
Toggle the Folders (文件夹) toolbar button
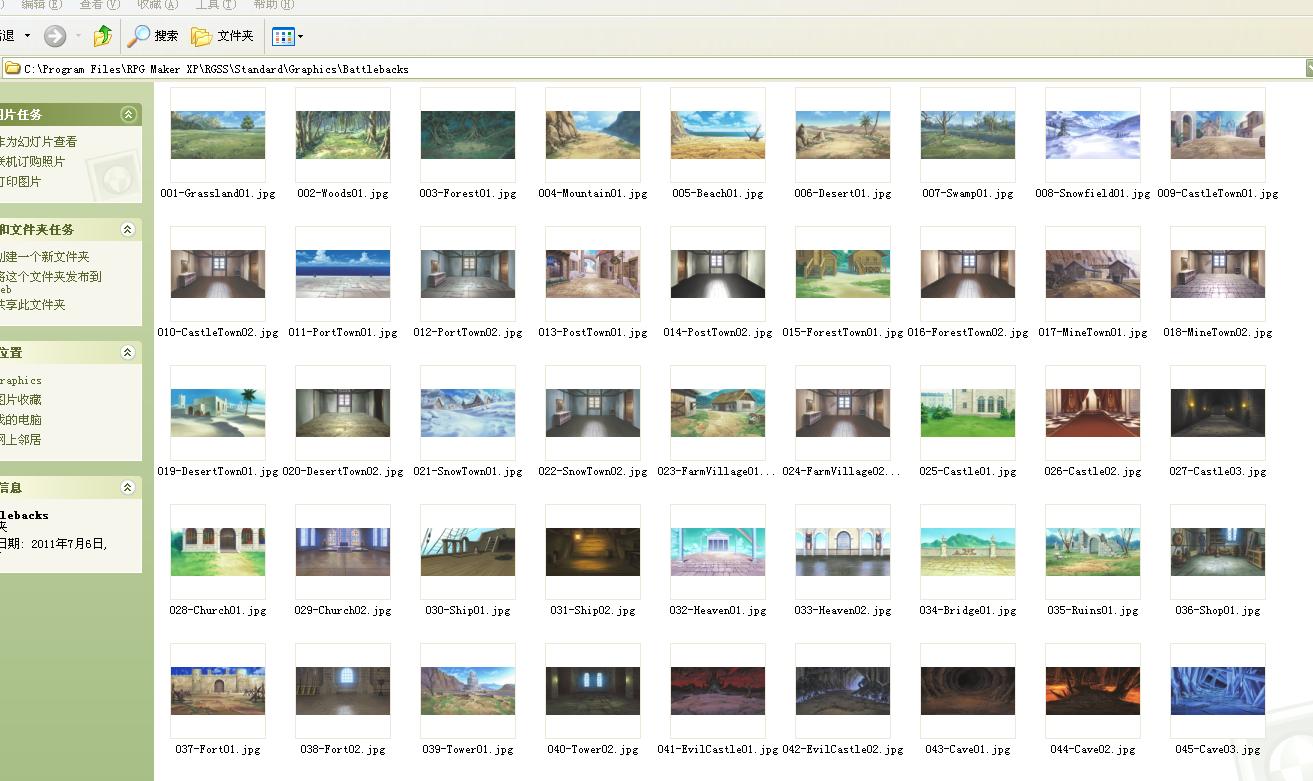(222, 36)
